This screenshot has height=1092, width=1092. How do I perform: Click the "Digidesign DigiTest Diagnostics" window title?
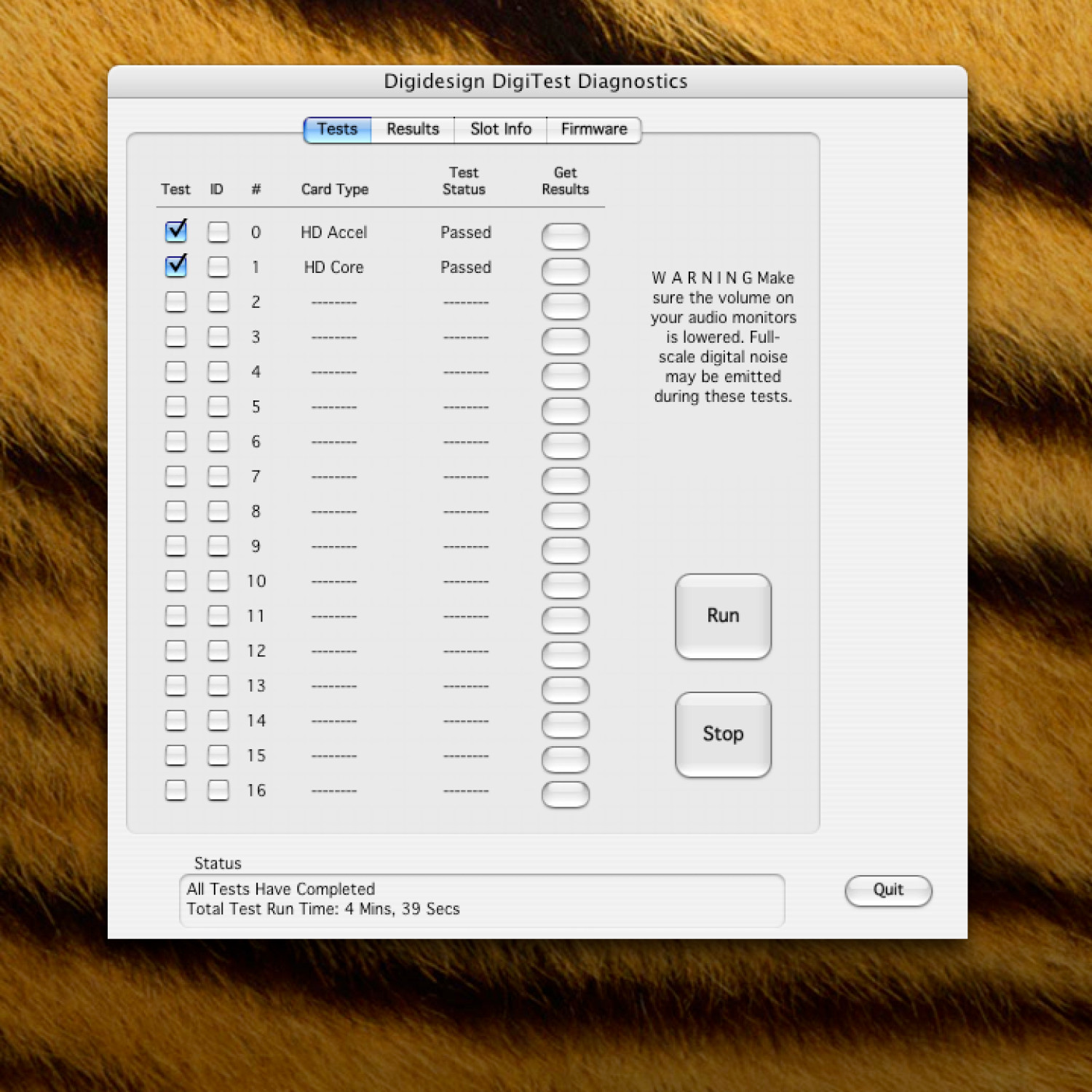pyautogui.click(x=536, y=81)
